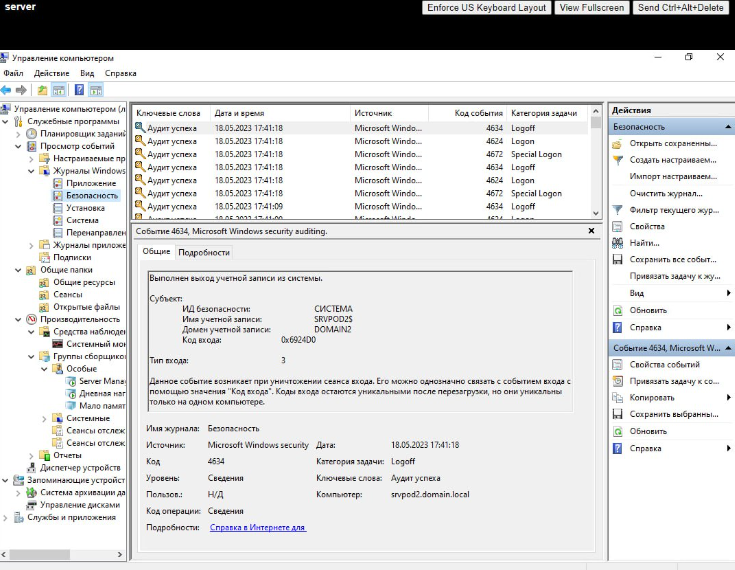Expand the Службы и приложения node

click(5, 518)
